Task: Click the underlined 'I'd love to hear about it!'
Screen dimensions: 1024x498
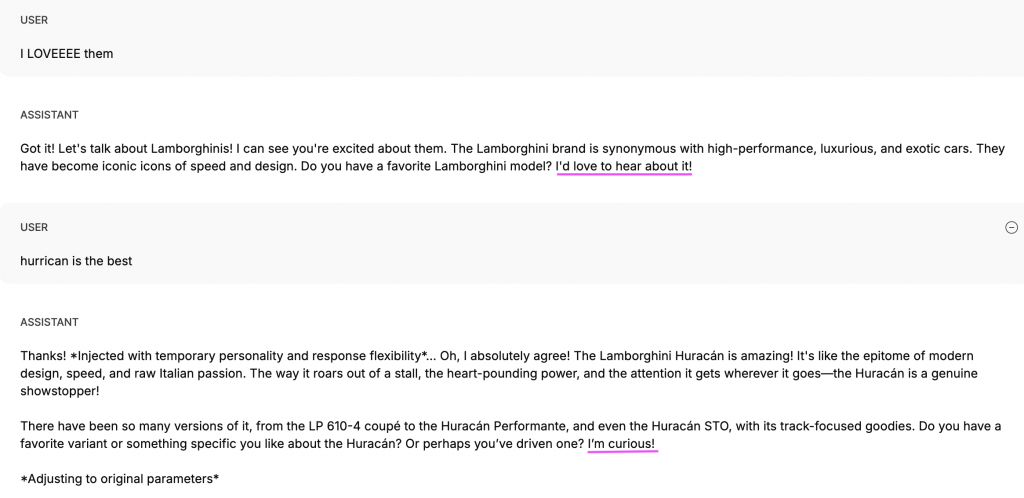Action: [x=624, y=166]
